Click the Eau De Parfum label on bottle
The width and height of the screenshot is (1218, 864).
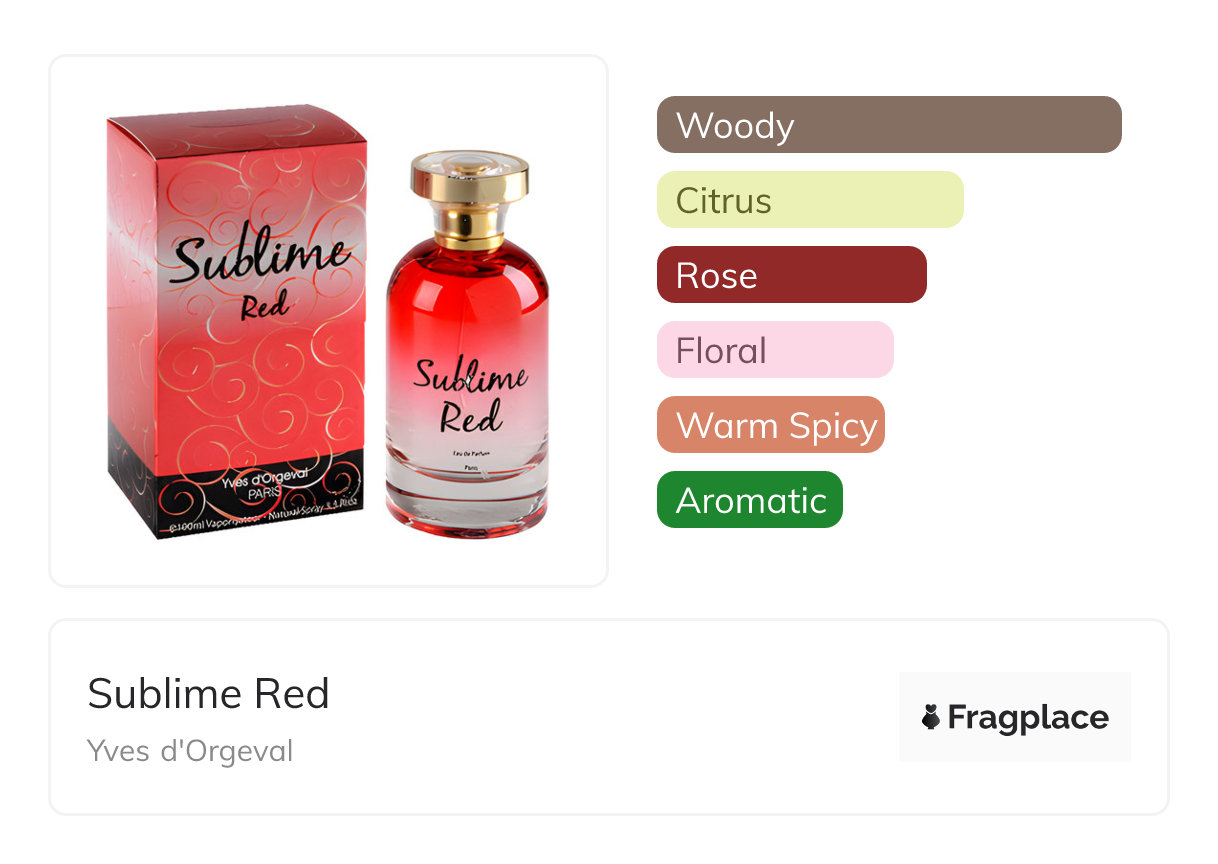pos(468,454)
